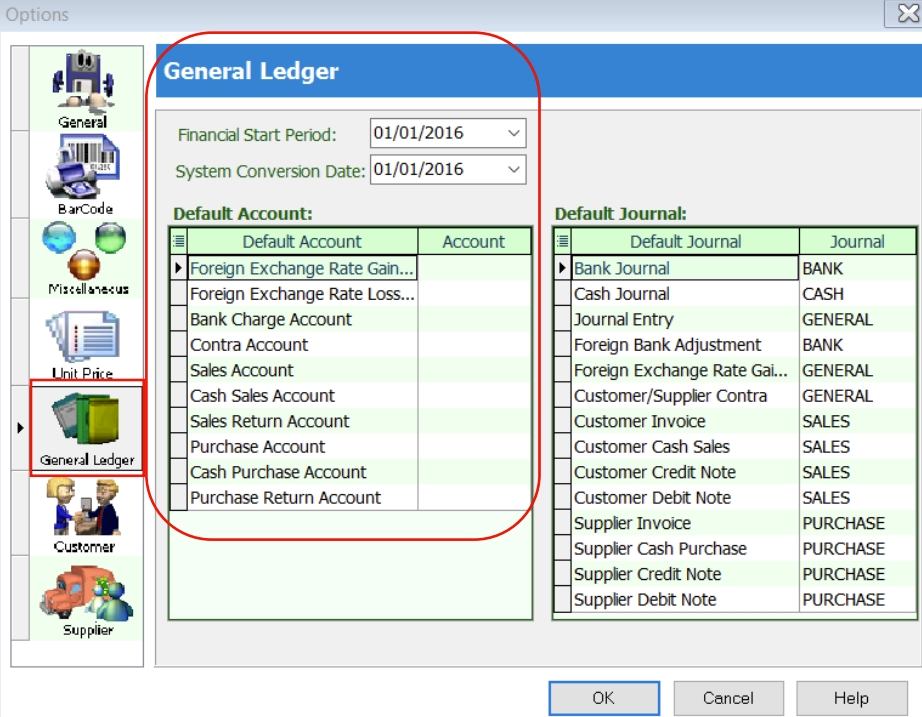Screen dimensions: 922x717
Task: Open the General options category icon
Action: tap(85, 88)
